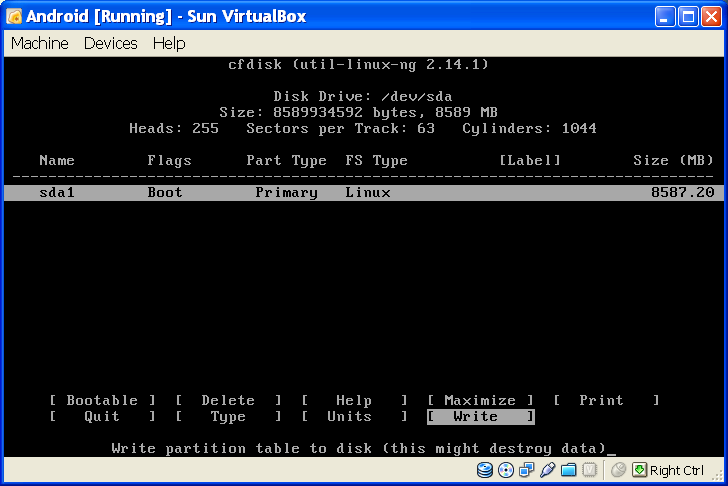Open the Devices menu
The image size is (728, 486).
pyautogui.click(x=110, y=43)
